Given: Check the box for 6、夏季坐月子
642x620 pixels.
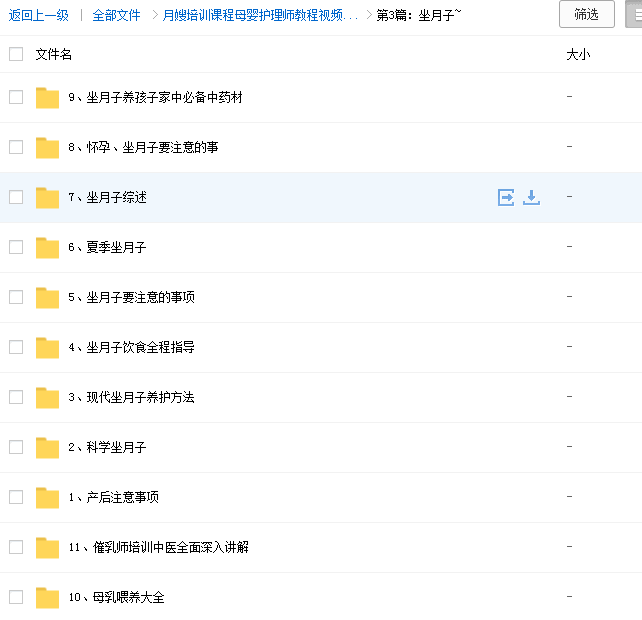Looking at the screenshot, I should [x=16, y=247].
